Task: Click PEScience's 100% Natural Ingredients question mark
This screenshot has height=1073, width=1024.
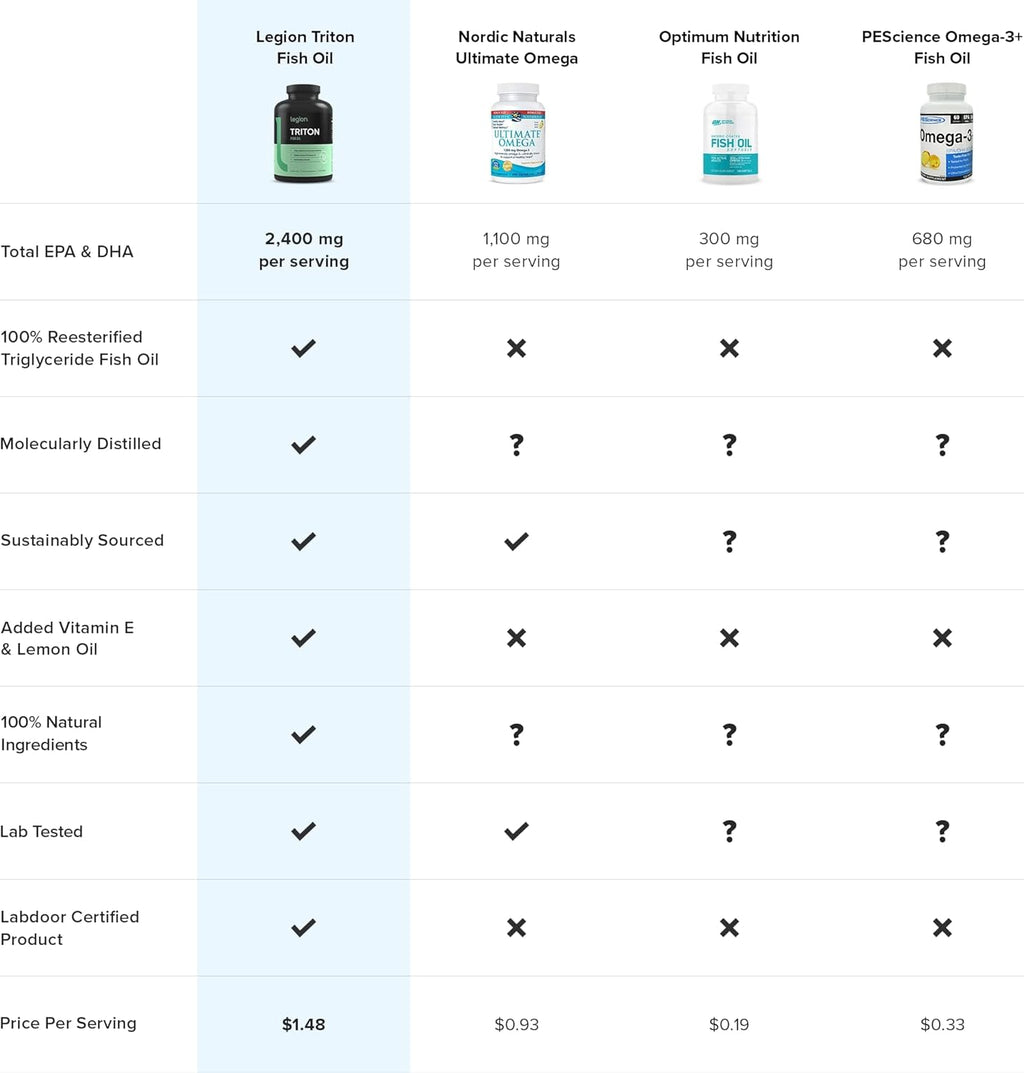Action: 943,734
